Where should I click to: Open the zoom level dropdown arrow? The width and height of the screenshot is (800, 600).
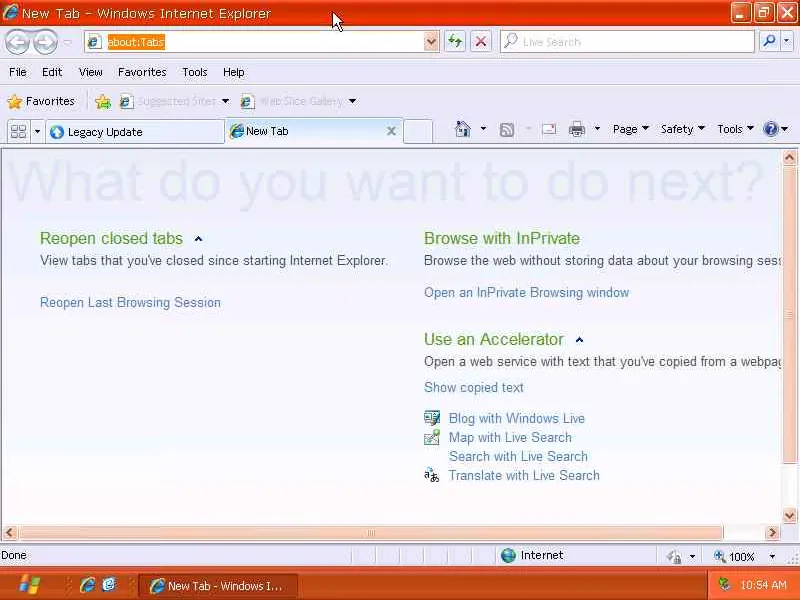coord(772,556)
